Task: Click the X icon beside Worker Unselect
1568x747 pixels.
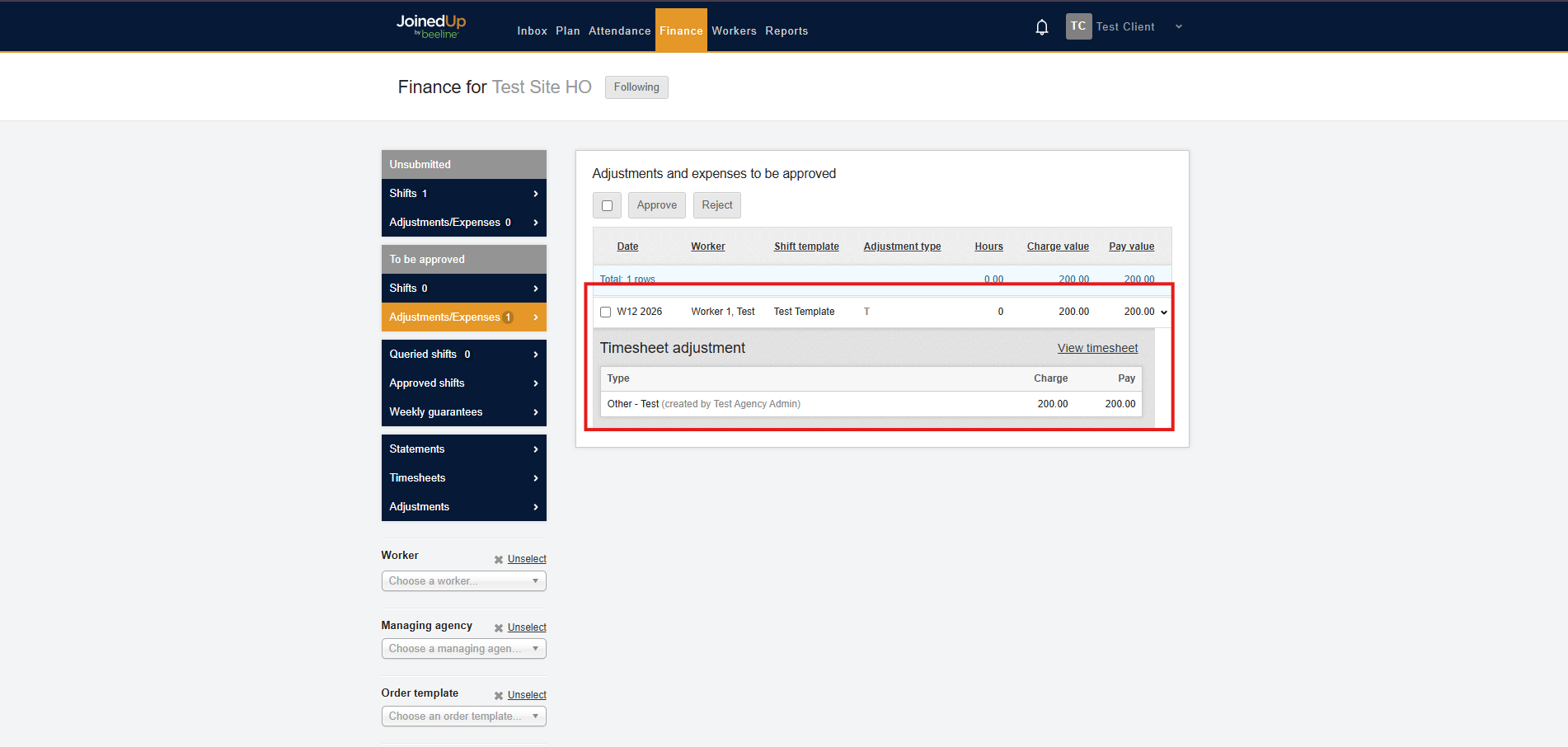Action: tap(499, 560)
